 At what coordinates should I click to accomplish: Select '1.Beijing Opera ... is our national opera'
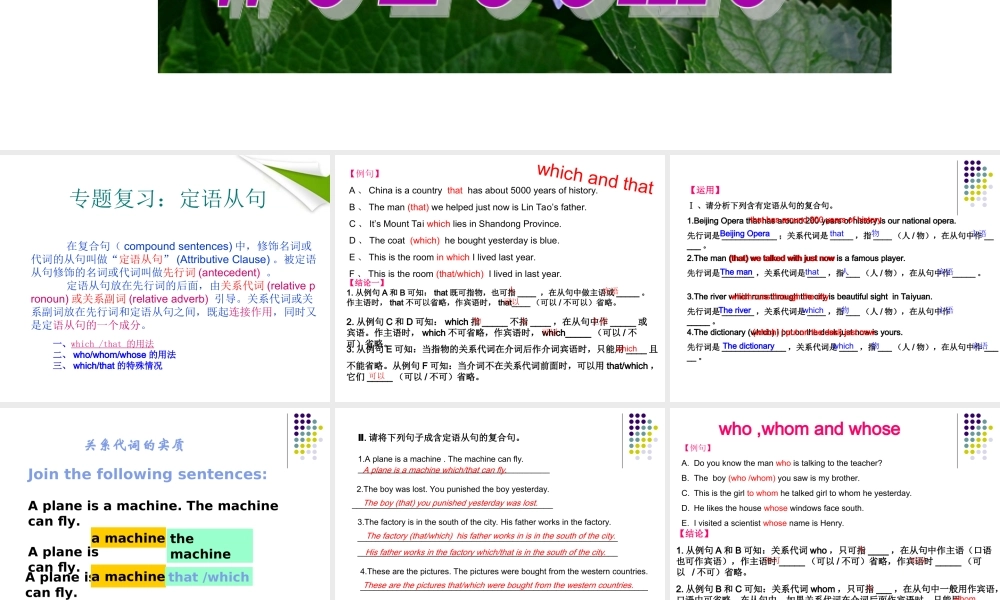point(821,221)
